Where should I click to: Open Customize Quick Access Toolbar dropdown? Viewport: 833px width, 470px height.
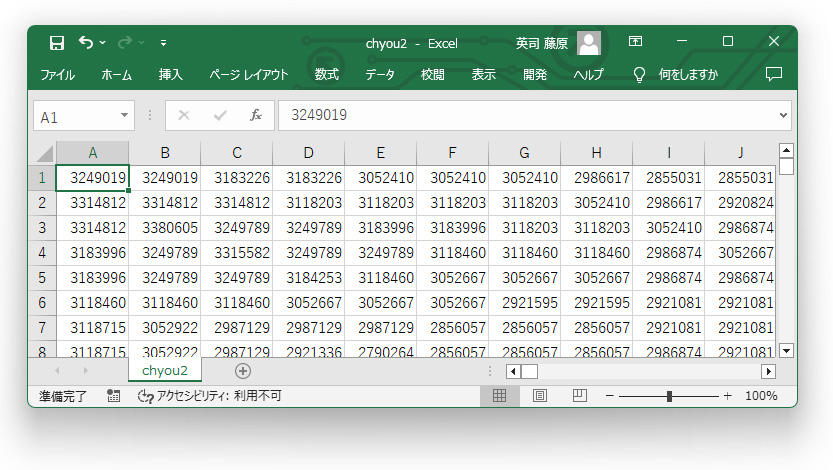(163, 42)
